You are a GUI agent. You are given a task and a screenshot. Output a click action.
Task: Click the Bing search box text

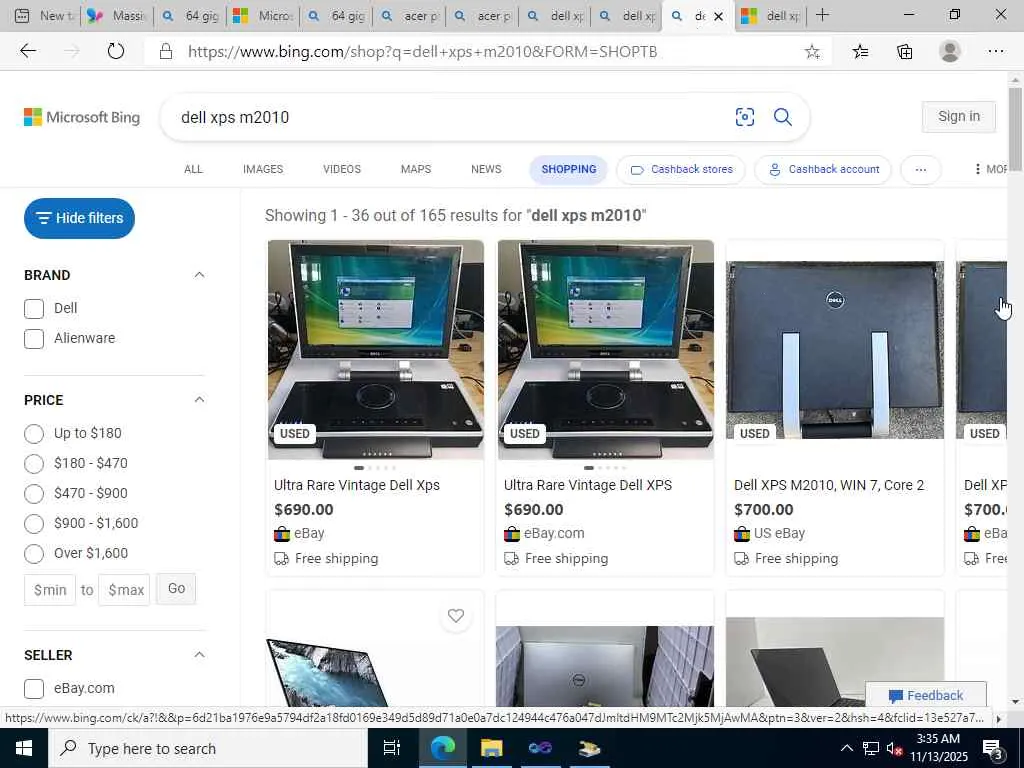(235, 118)
